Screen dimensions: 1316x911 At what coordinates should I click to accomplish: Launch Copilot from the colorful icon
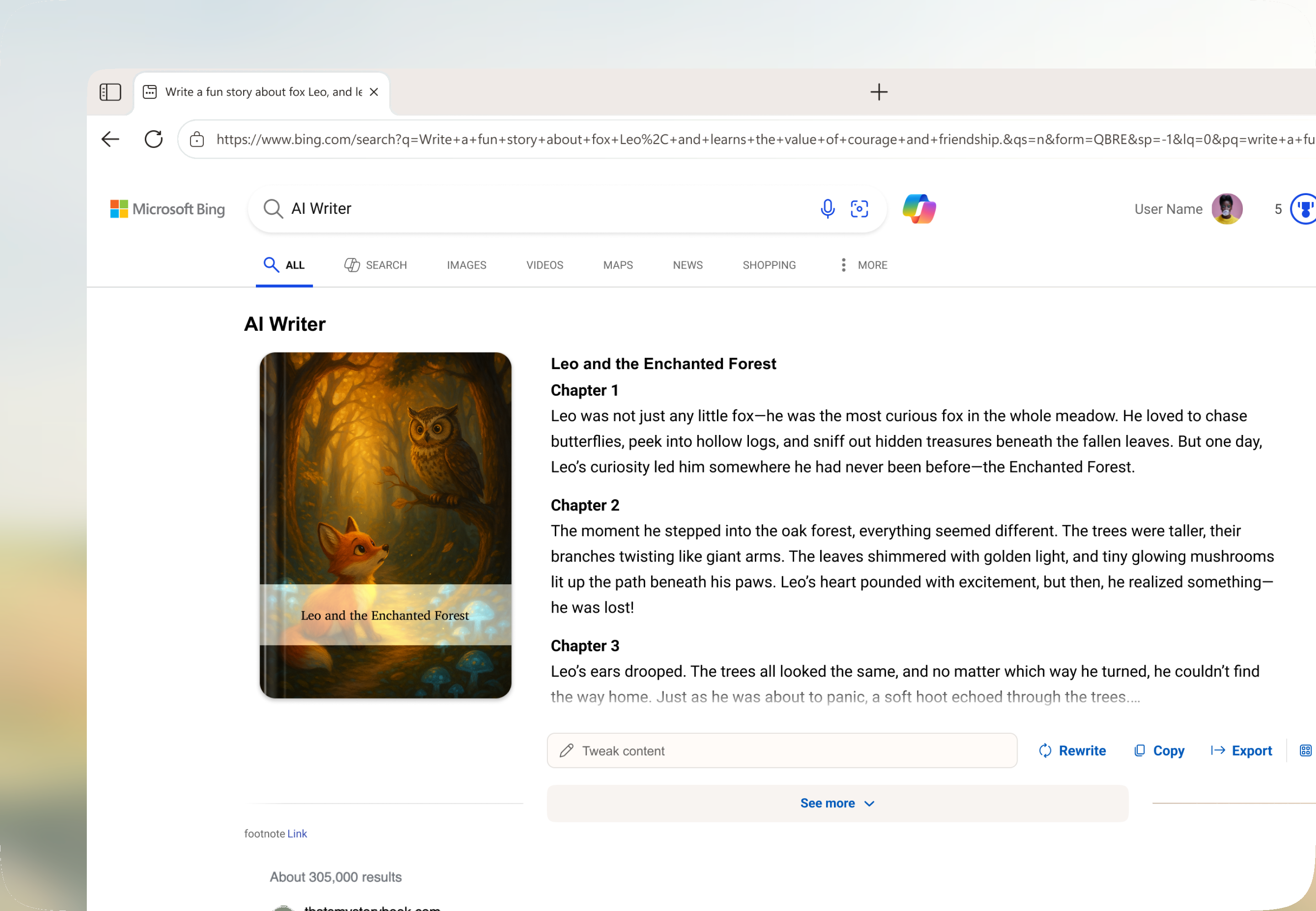(919, 209)
